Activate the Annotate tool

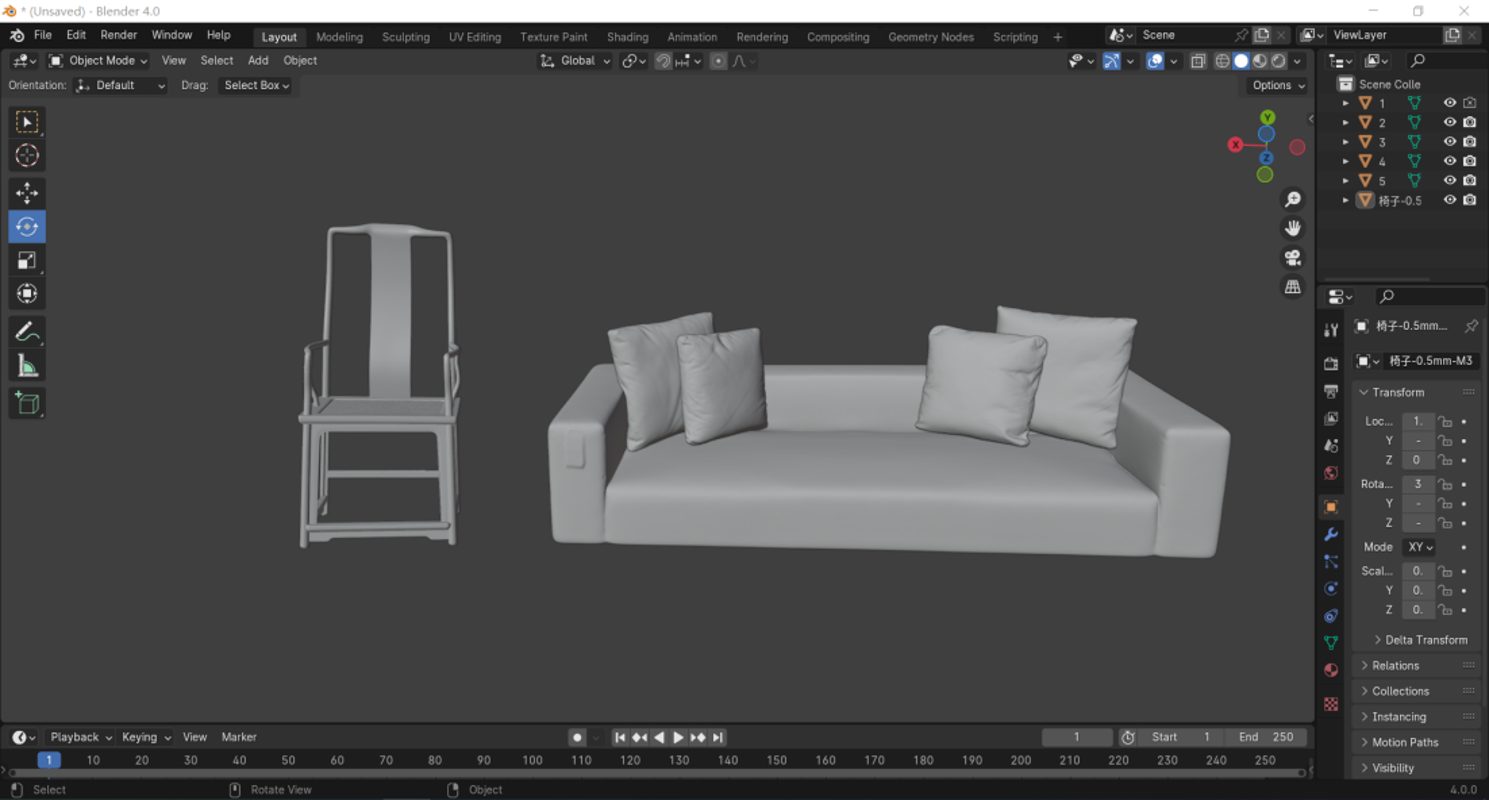(27, 332)
